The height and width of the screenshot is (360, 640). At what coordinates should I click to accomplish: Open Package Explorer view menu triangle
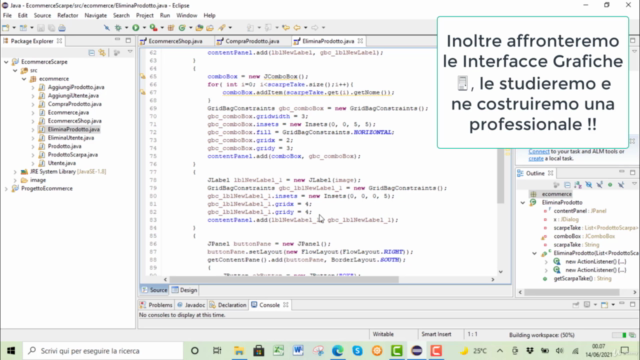coord(130,52)
